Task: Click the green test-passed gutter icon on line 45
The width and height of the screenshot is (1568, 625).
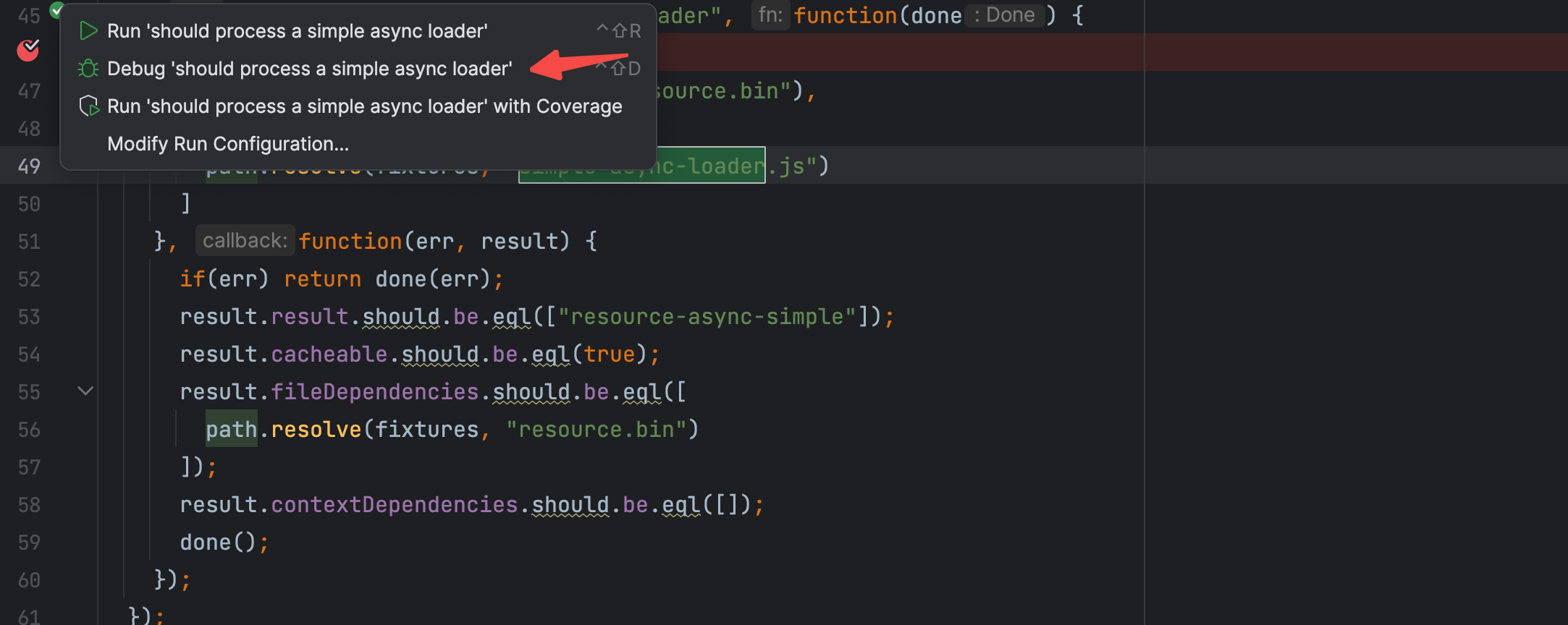Action: click(x=56, y=10)
